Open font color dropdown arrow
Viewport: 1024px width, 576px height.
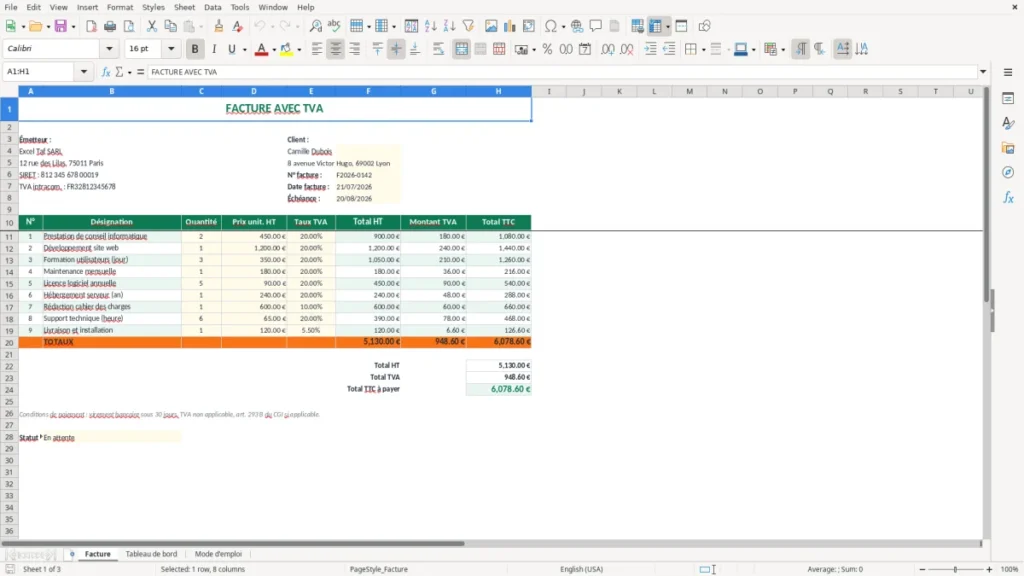(x=274, y=50)
